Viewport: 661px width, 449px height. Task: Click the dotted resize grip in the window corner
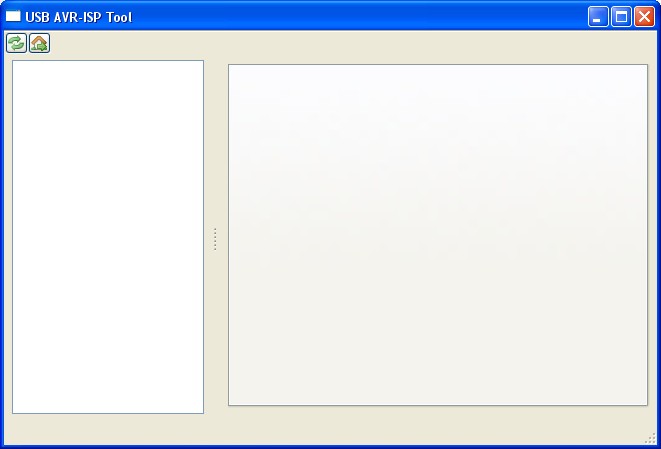[x=650, y=438]
